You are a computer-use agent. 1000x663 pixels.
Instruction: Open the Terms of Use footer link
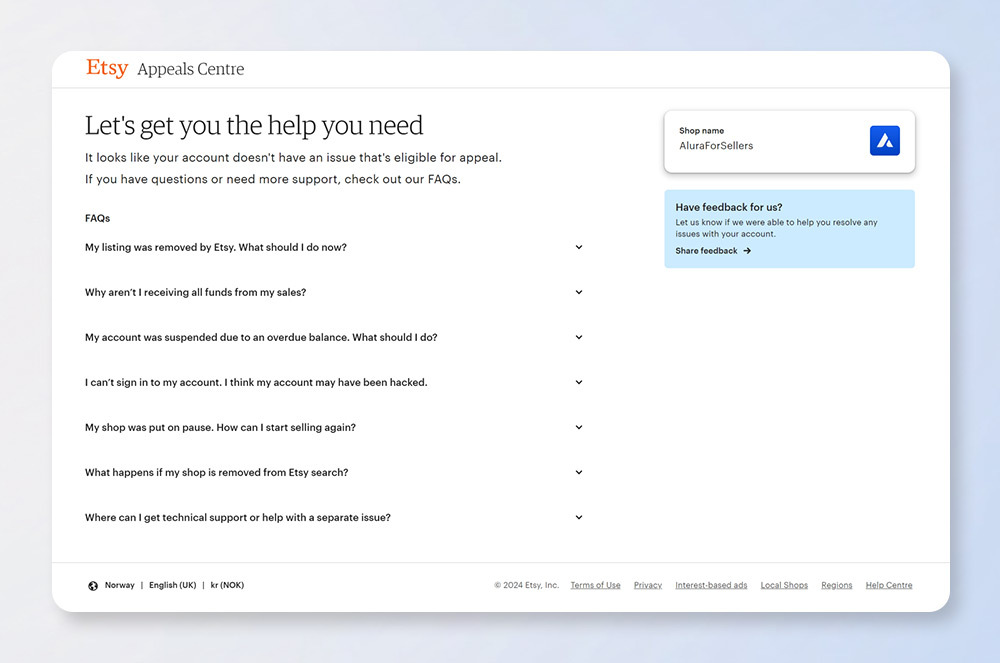coord(595,585)
